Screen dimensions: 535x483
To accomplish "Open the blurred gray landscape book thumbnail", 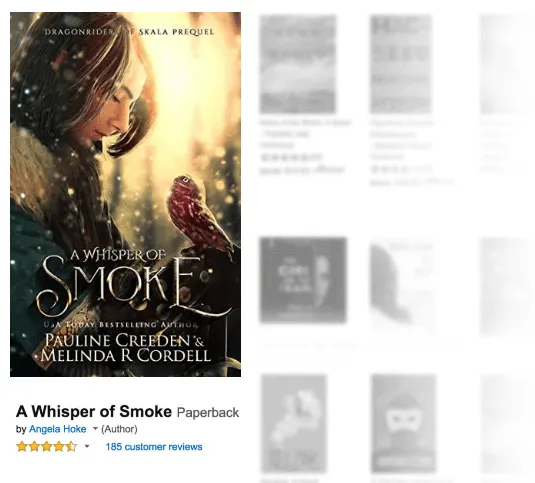I will [x=298, y=64].
